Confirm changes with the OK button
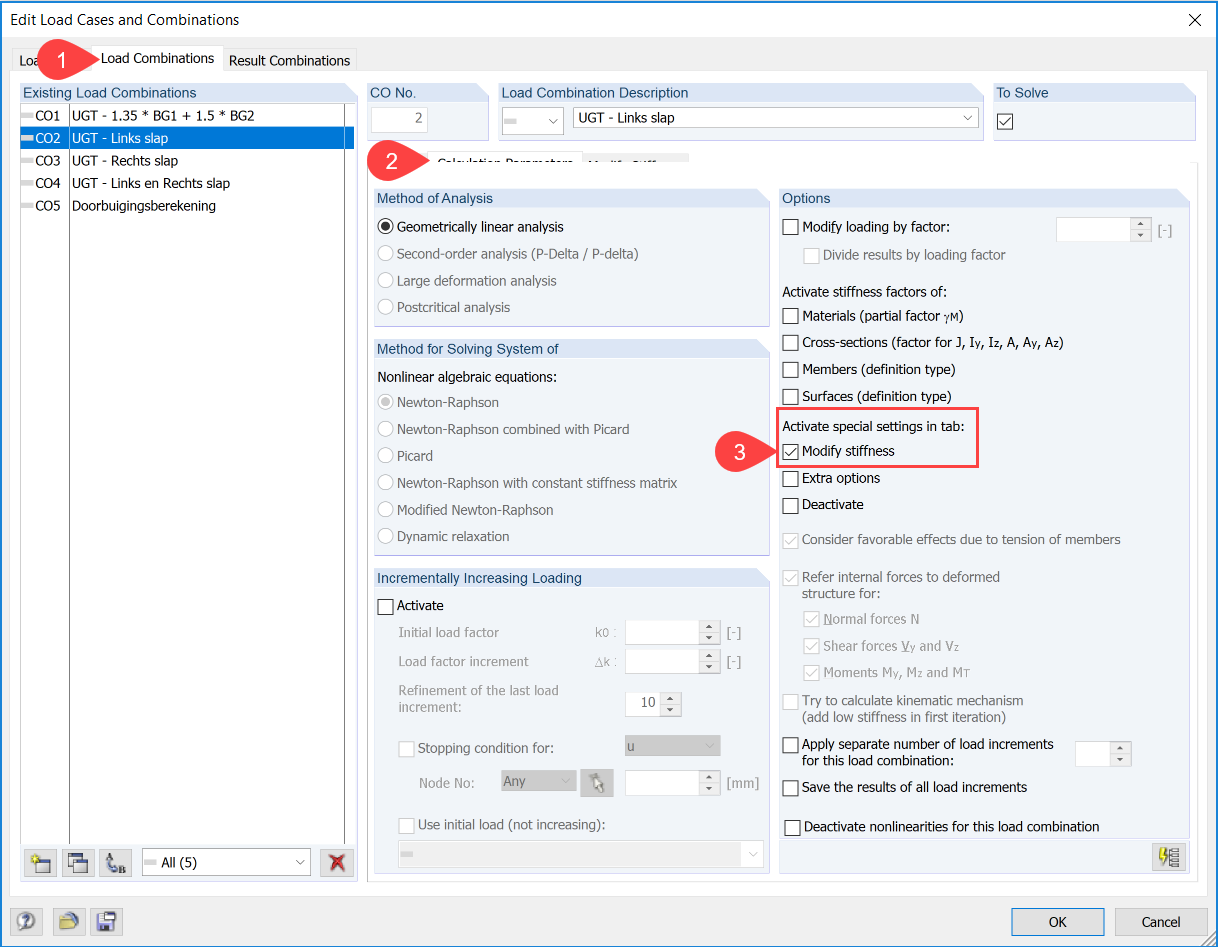The image size is (1218, 947). point(1057,921)
